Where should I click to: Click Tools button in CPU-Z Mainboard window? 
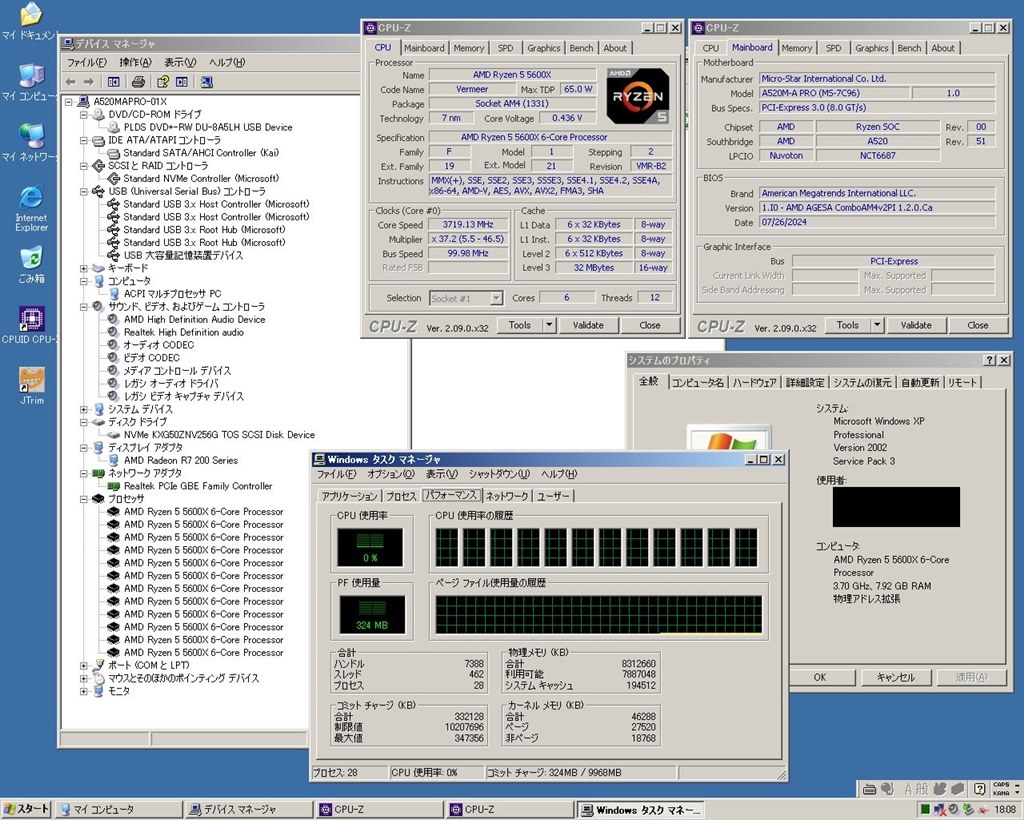848,325
